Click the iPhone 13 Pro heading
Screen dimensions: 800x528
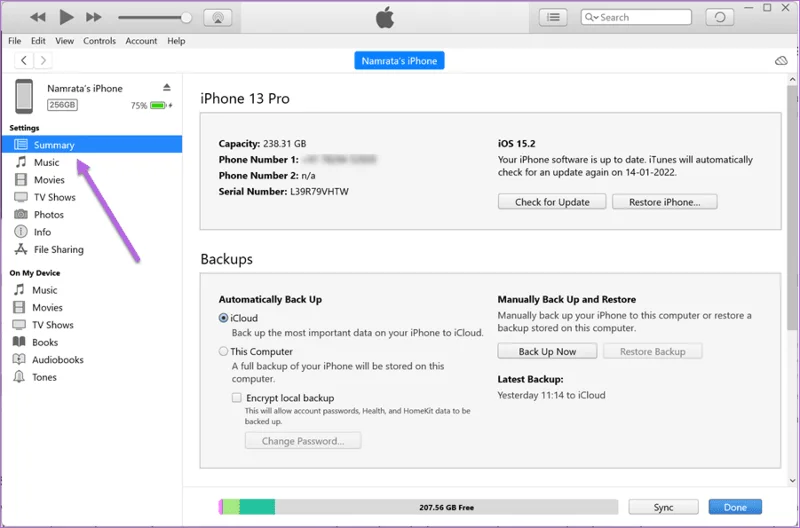point(245,98)
